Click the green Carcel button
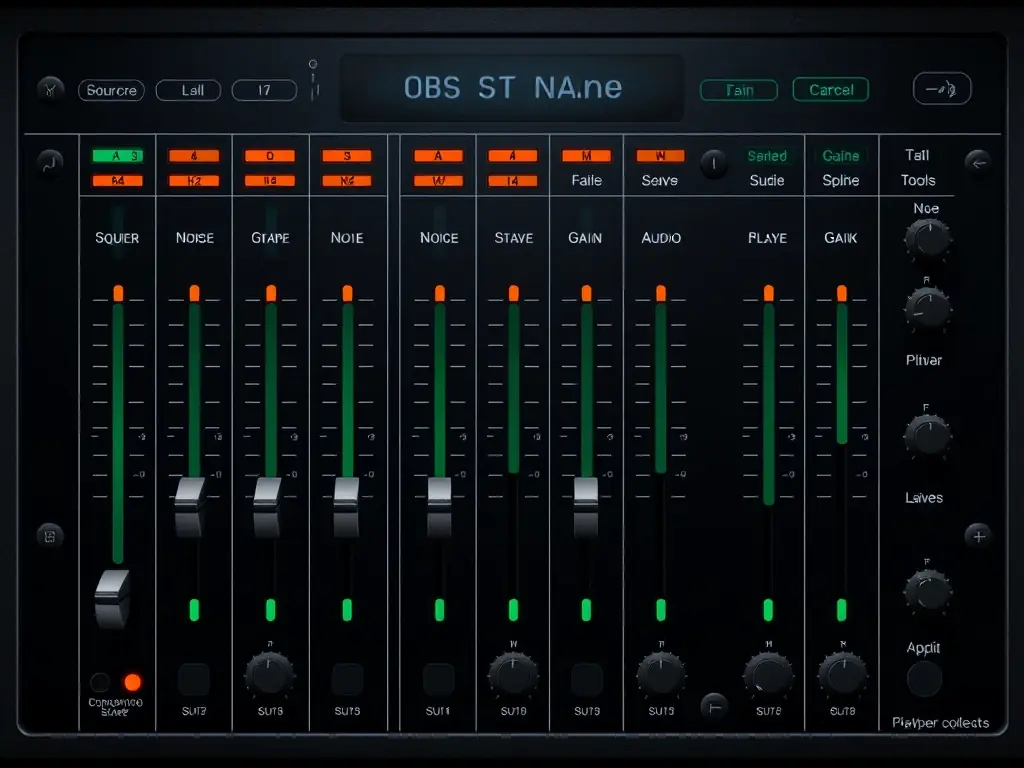This screenshot has height=768, width=1024. (x=831, y=89)
